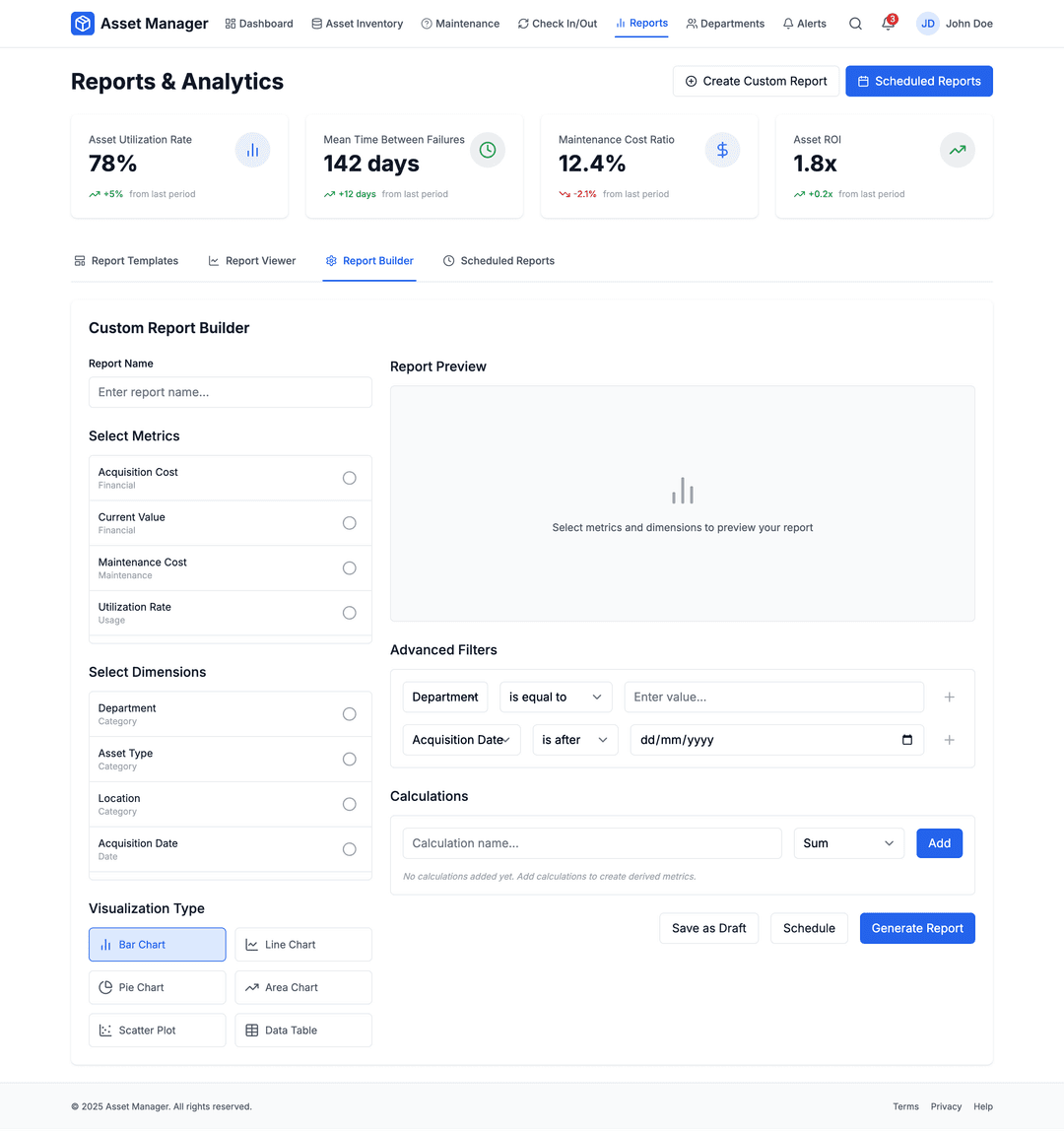
Task: Open Scheduled Reports from the header
Action: [918, 81]
